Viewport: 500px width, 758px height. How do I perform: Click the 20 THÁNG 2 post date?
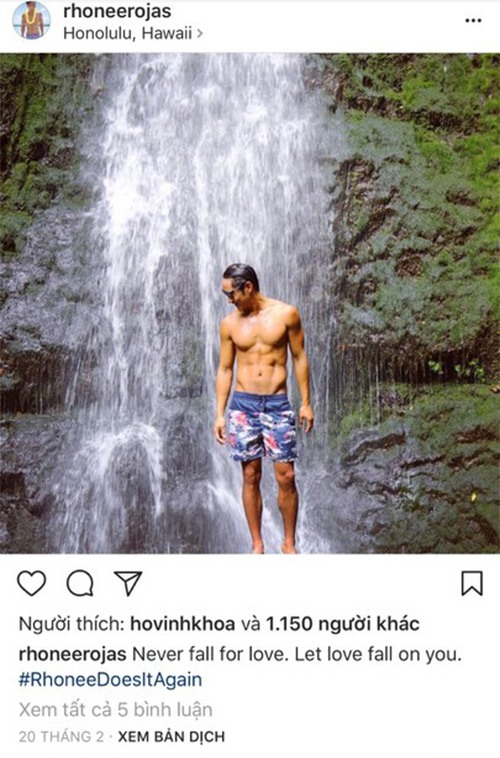[61, 737]
